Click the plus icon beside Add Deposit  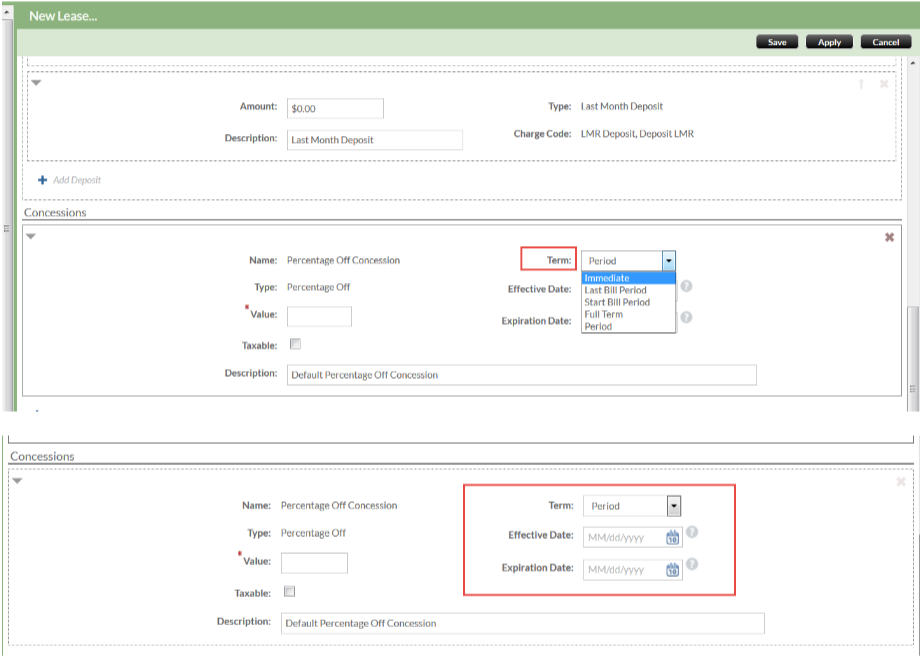(42, 180)
